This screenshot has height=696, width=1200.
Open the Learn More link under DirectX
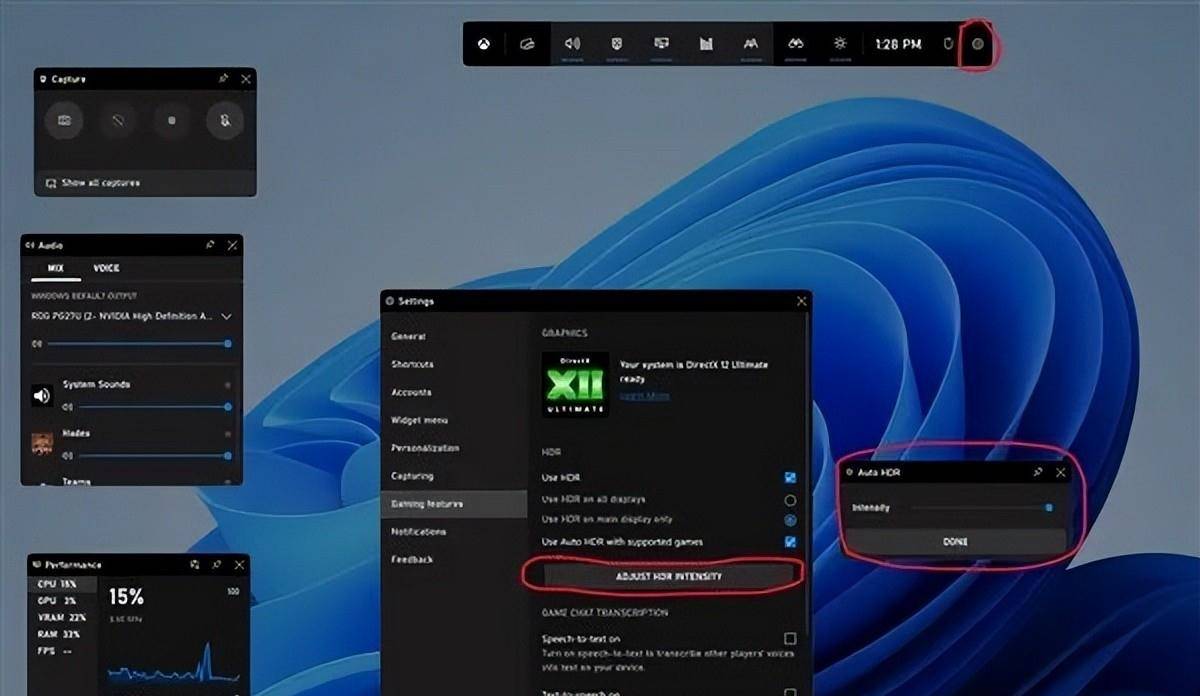click(x=644, y=396)
